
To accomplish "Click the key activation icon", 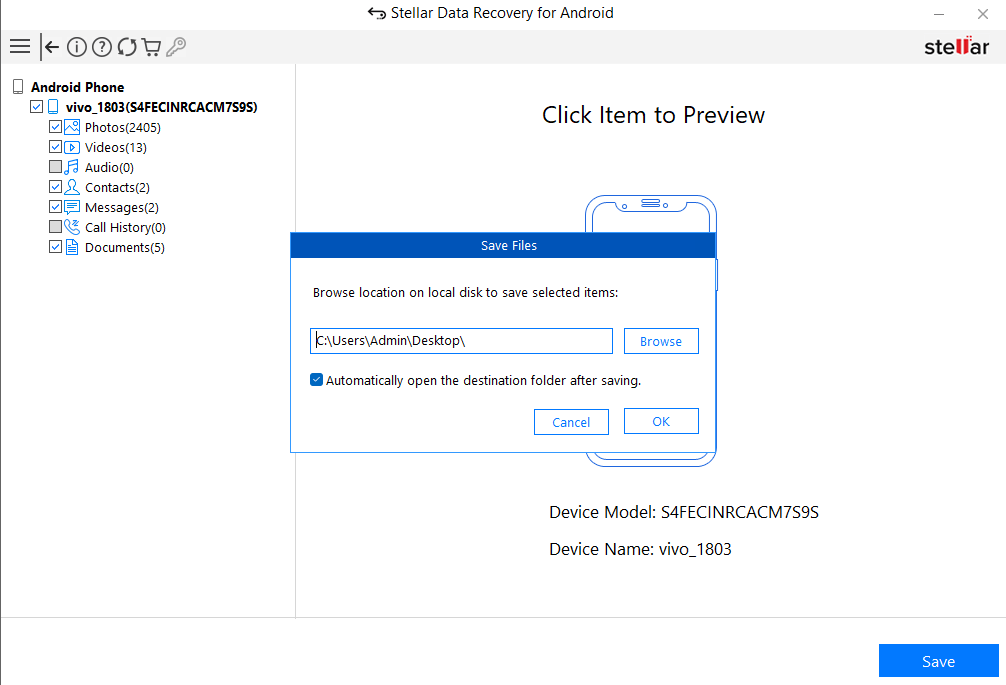I will point(176,47).
